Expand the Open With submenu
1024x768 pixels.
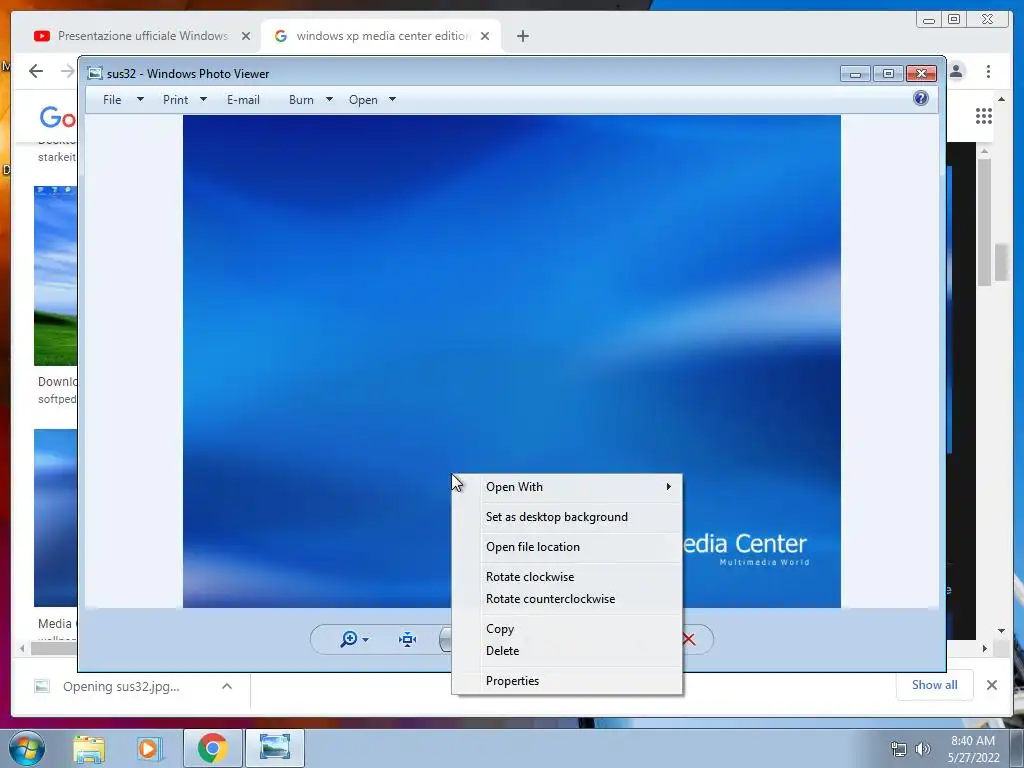click(x=579, y=487)
